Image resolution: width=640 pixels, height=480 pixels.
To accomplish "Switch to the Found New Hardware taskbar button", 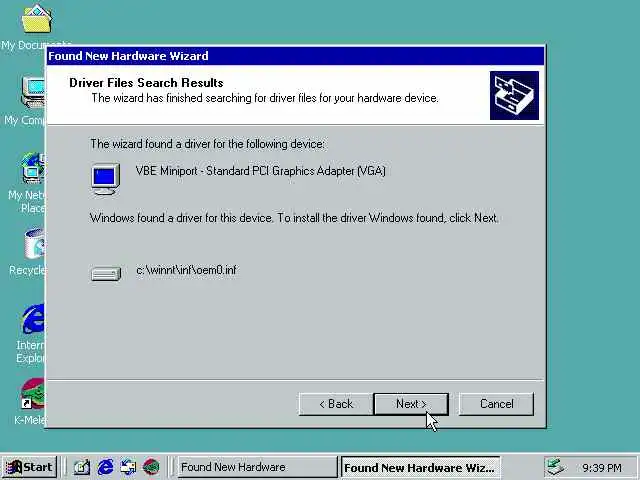I will point(257,467).
